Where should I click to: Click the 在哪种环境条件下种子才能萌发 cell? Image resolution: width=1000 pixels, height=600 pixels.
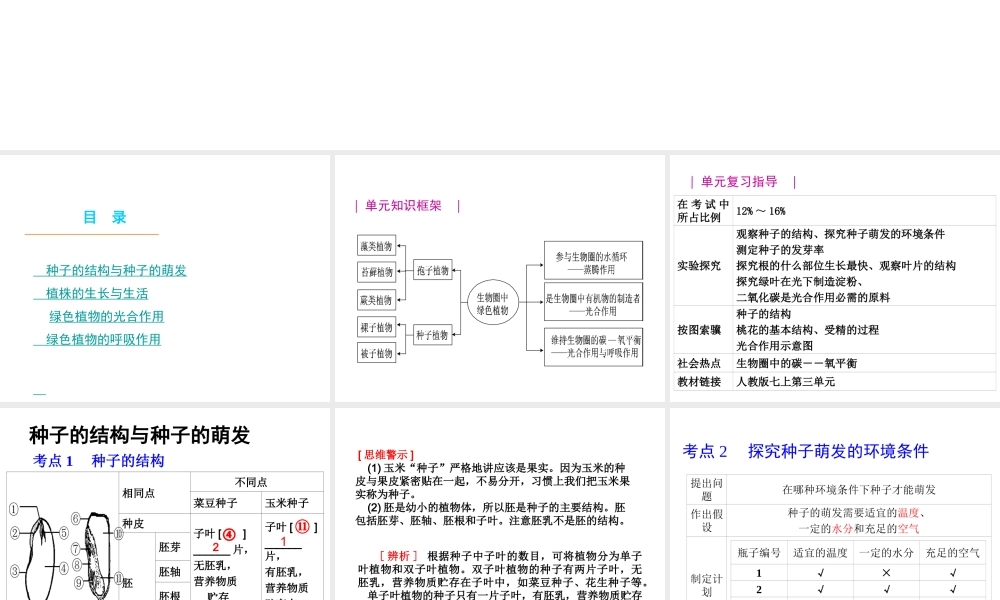(858, 490)
